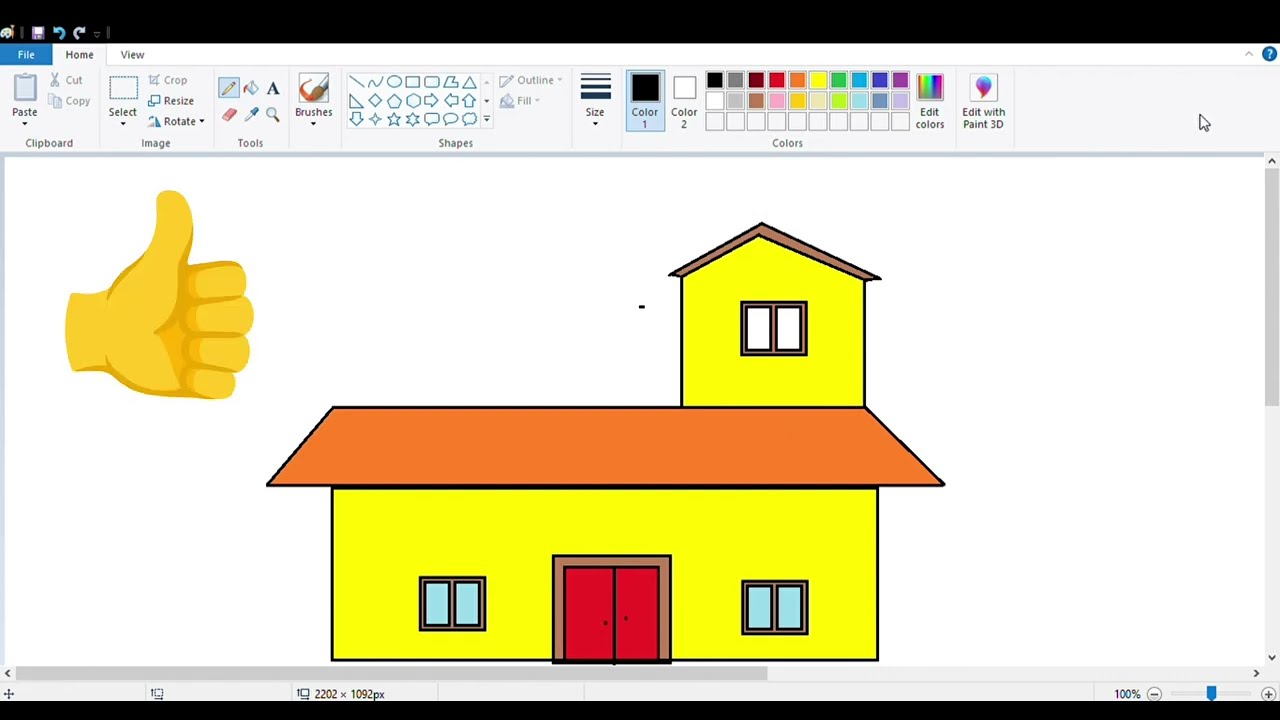1280x720 pixels.
Task: Choose the Curve shape
Action: 375,82
